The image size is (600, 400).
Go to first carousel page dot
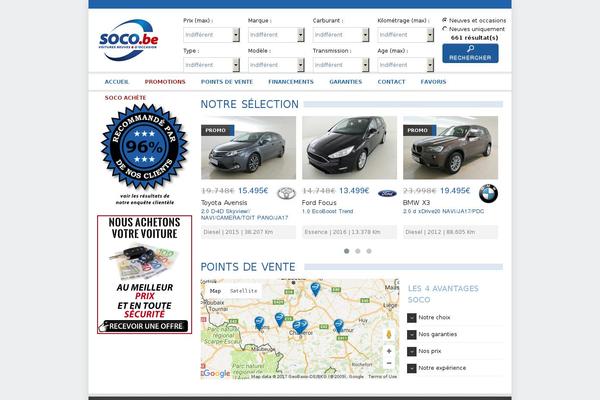[347, 251]
